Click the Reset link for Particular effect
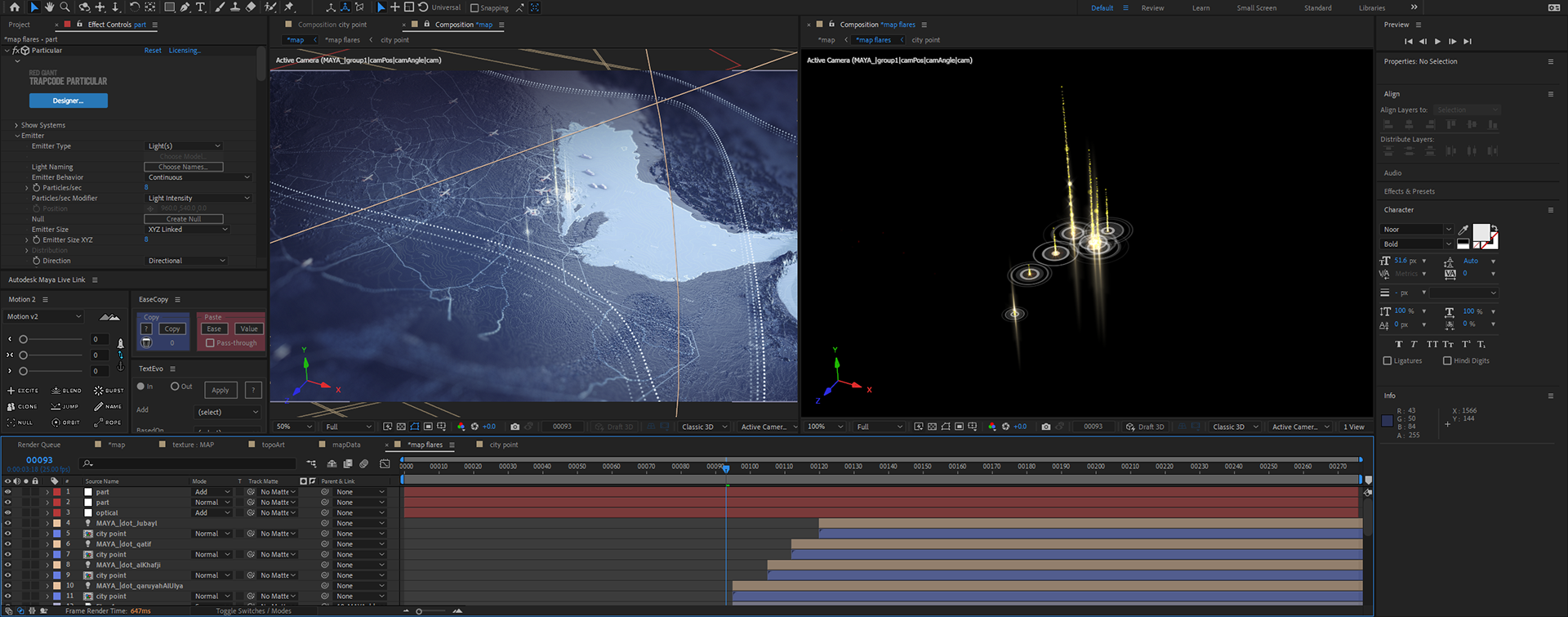Viewport: 1568px width, 617px height. point(153,51)
